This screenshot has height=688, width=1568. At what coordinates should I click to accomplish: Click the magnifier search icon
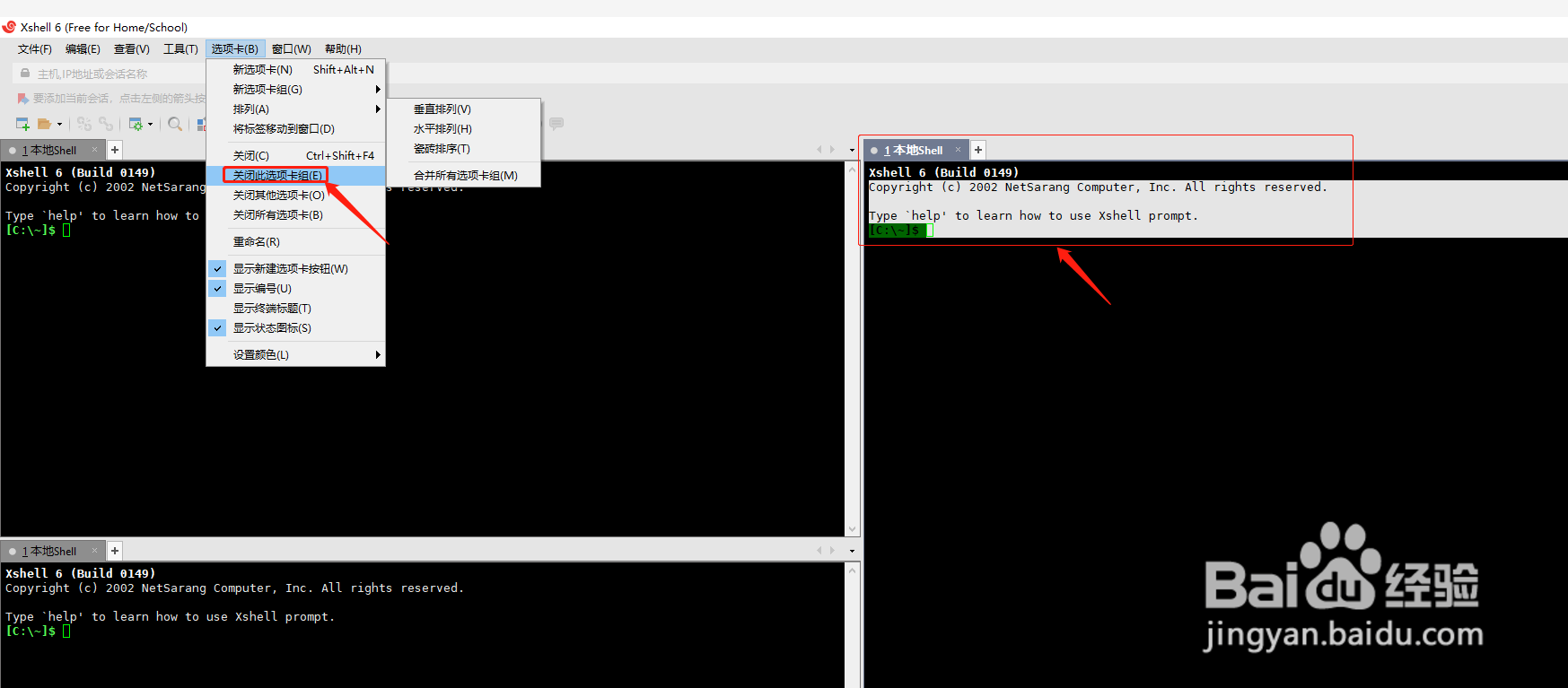pyautogui.click(x=175, y=124)
